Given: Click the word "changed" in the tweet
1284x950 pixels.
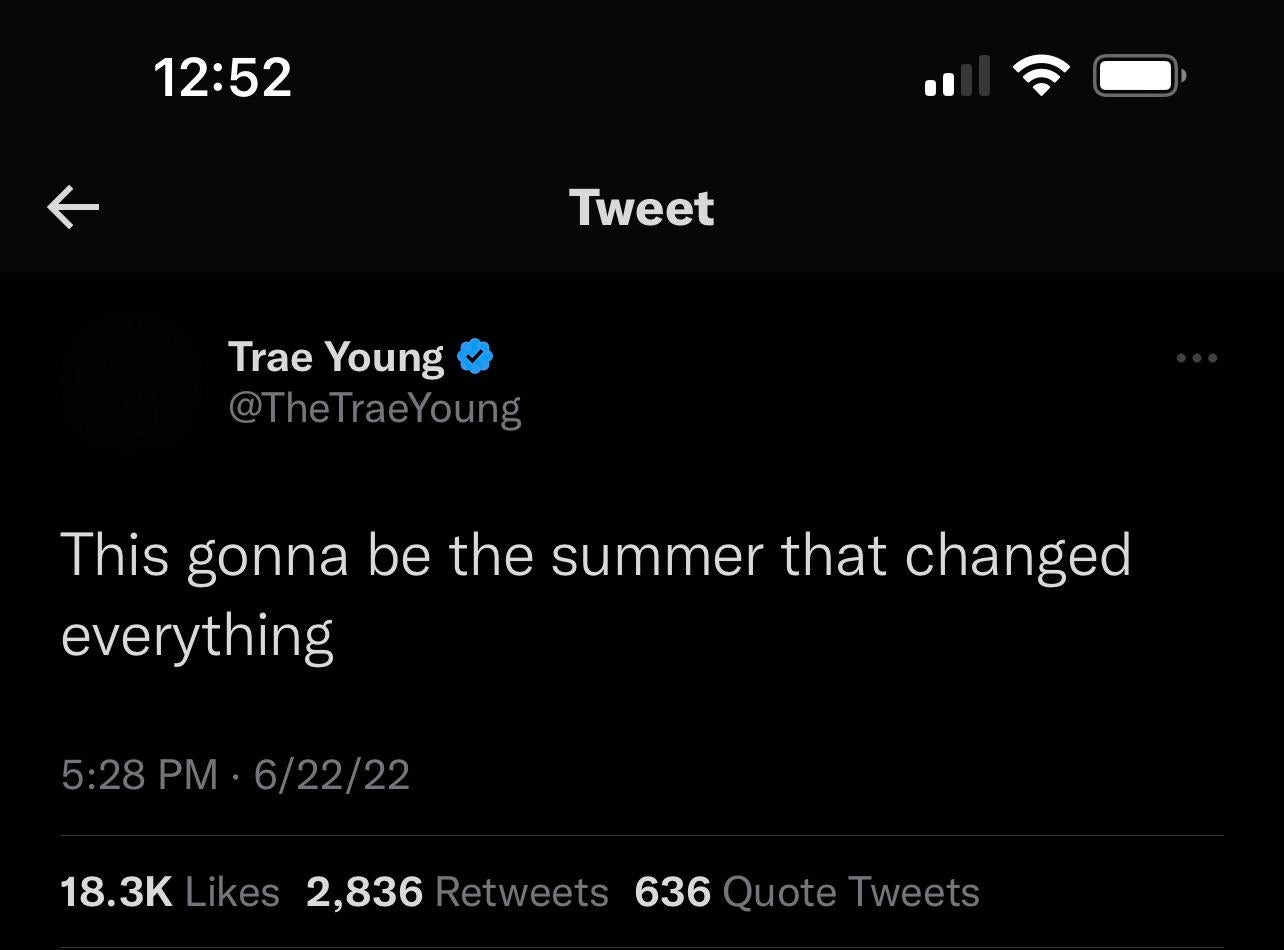Looking at the screenshot, I should point(1018,555).
